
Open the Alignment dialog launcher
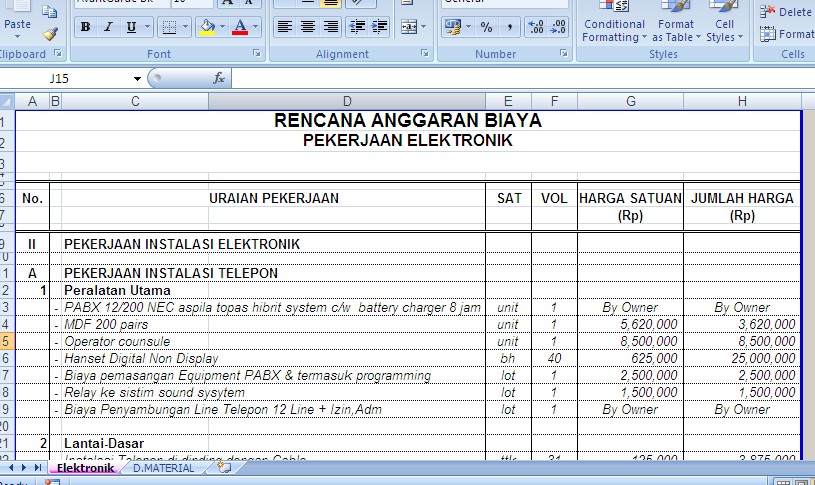(x=425, y=53)
